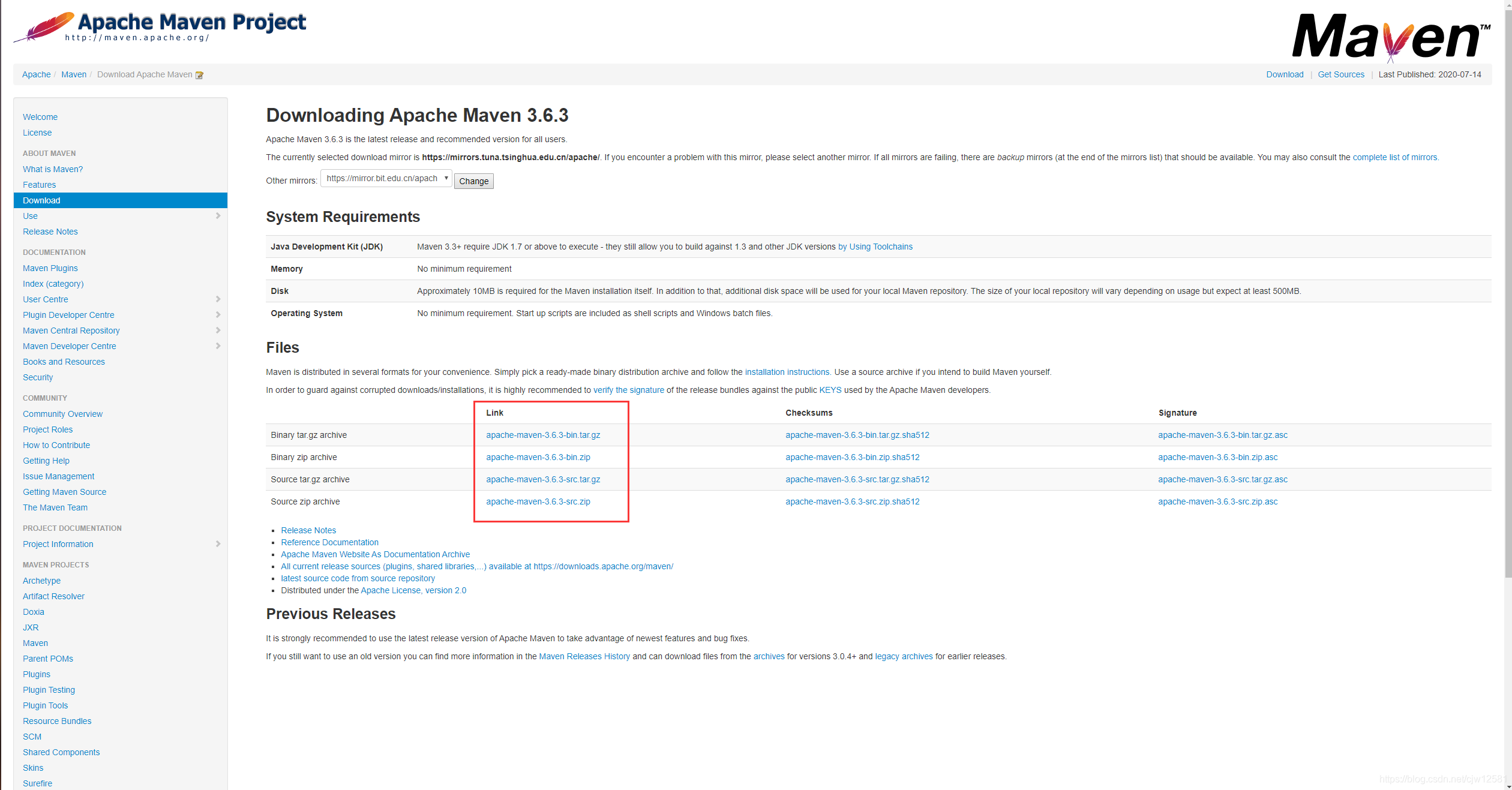
Task: Click the Apache Maven Project feather logo
Action: 160,27
